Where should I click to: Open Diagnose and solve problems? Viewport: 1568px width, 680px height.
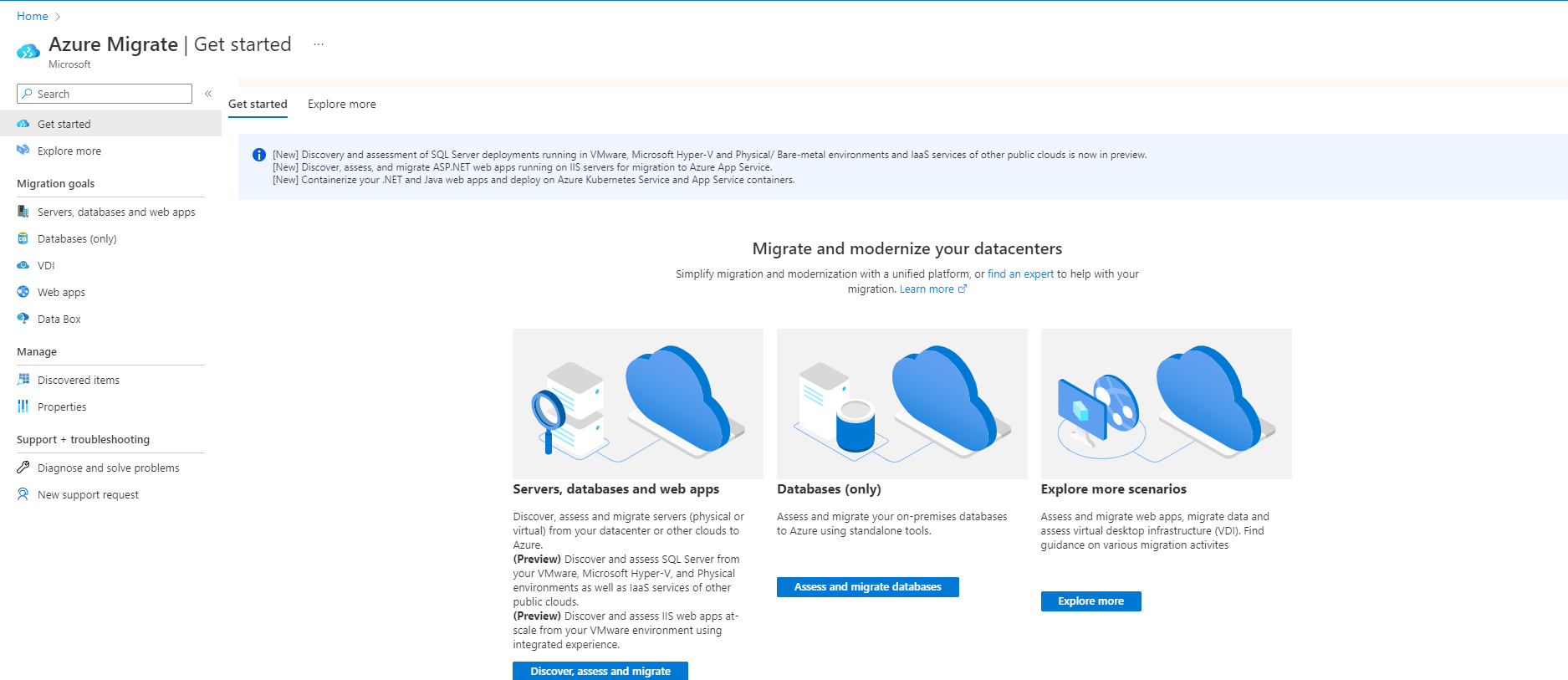click(x=110, y=468)
